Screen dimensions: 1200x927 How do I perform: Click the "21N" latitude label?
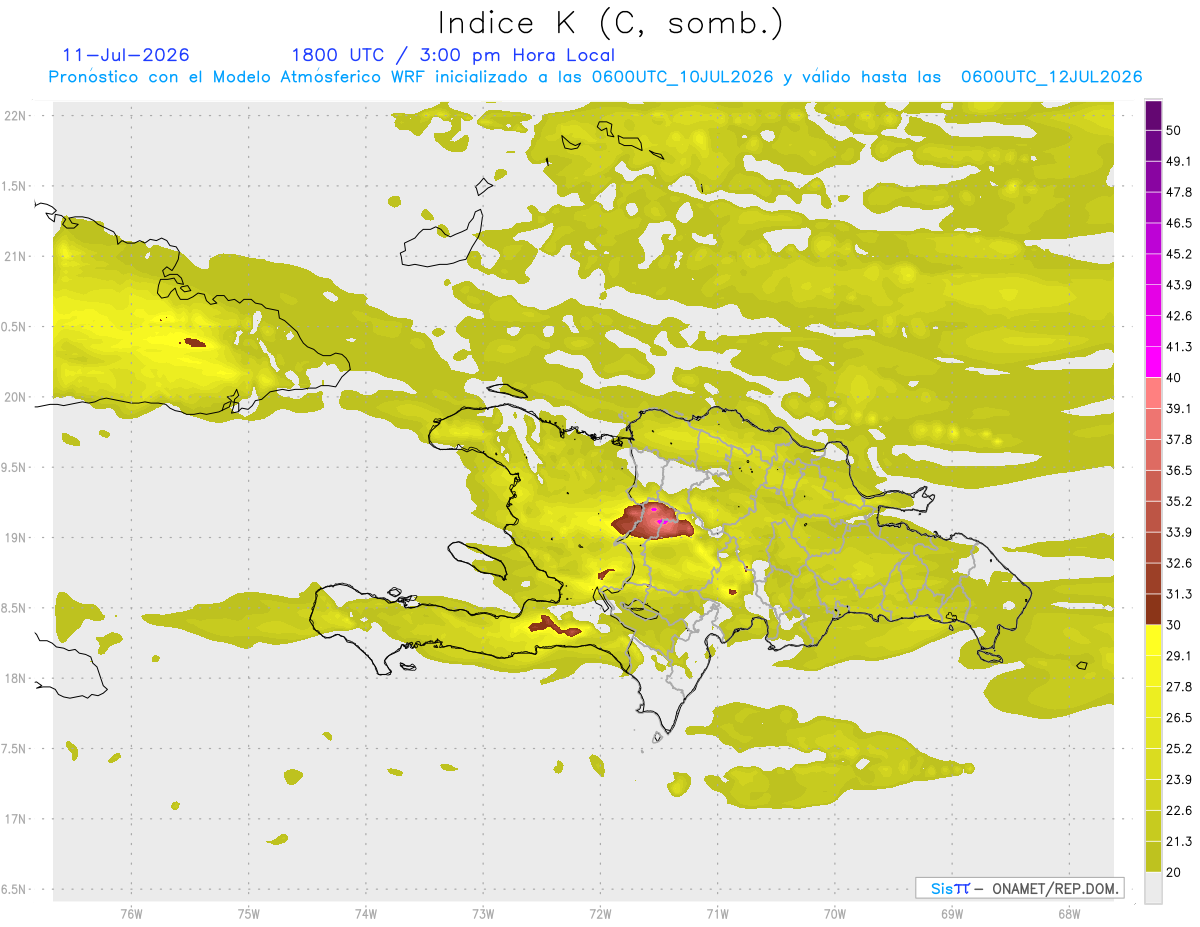[17, 256]
